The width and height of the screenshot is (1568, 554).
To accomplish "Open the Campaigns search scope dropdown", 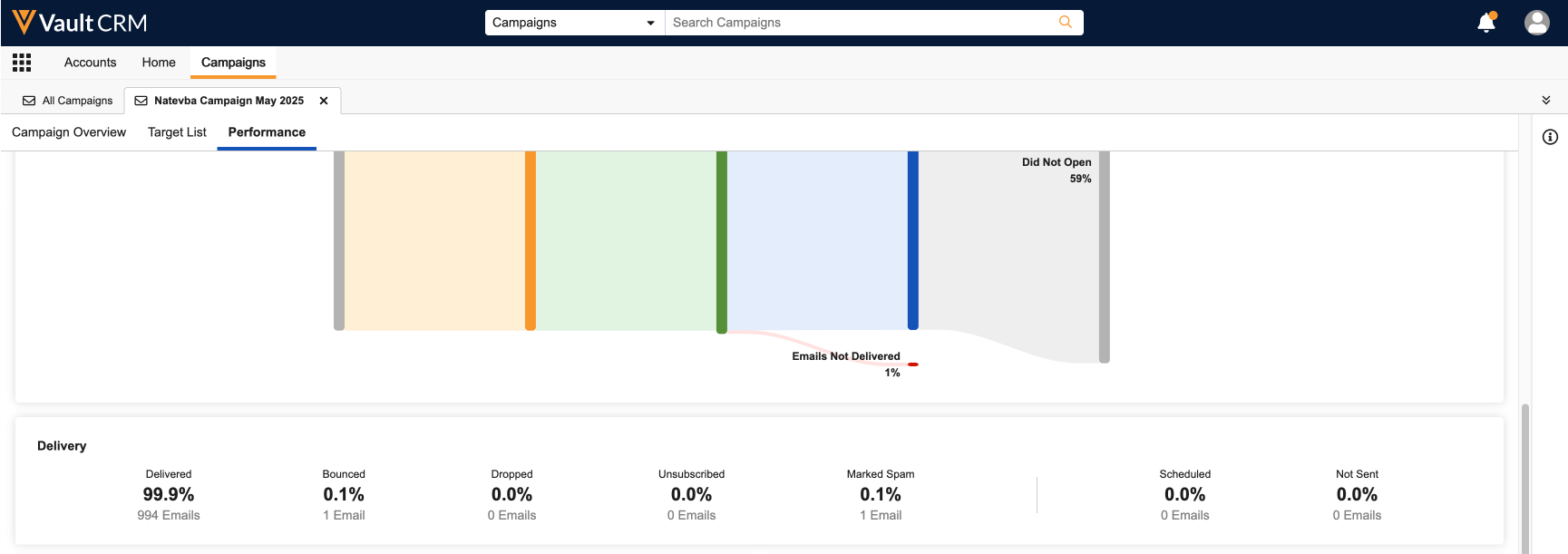I will [574, 23].
